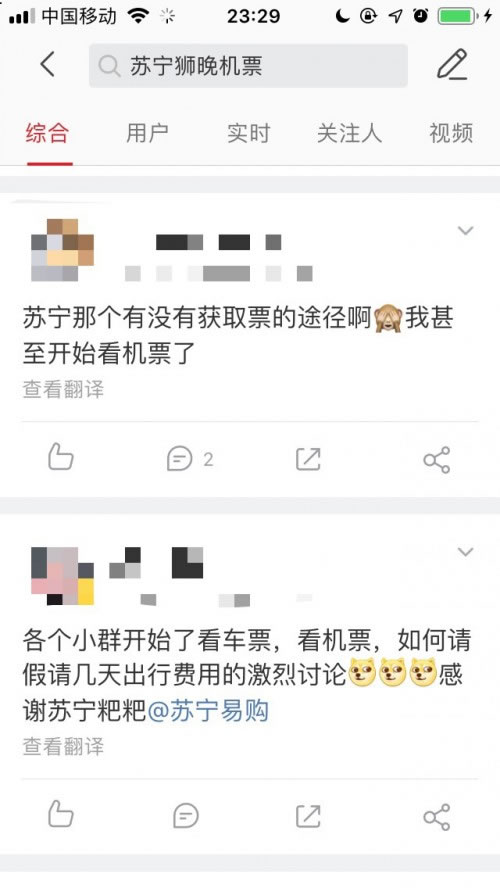Screen dimensions: 500x888
Task: Open comments on the first post
Action: click(190, 459)
